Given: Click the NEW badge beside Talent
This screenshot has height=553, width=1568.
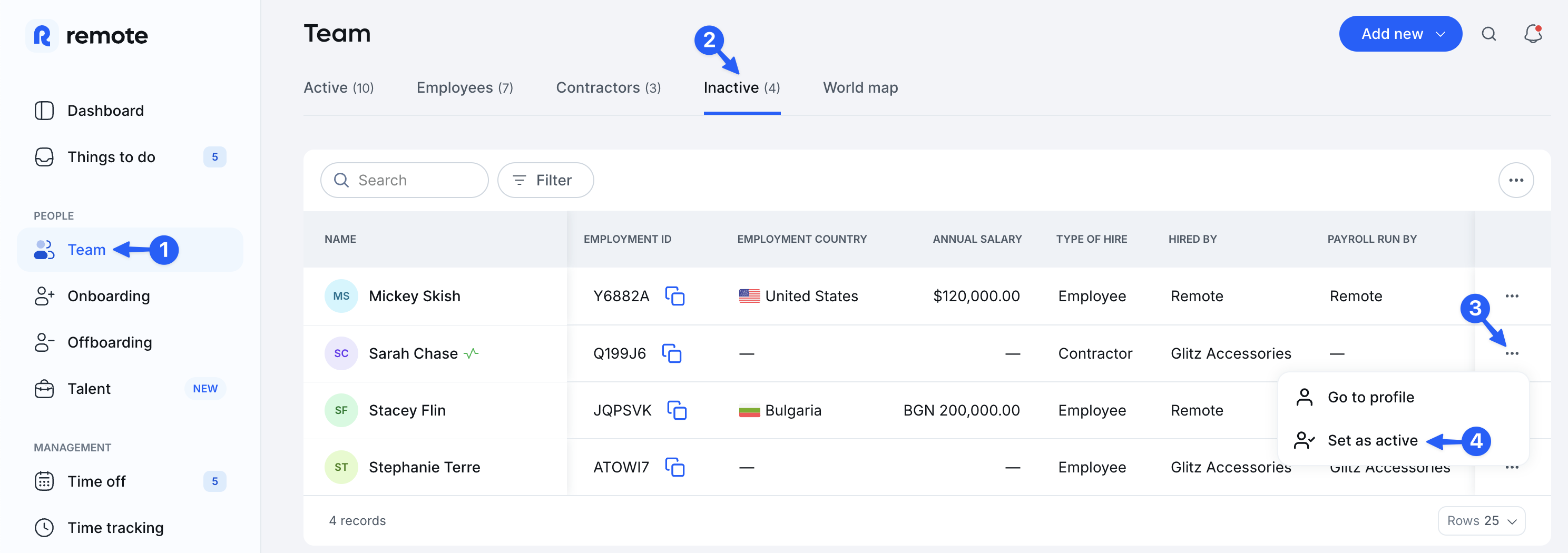Looking at the screenshot, I should pyautogui.click(x=205, y=389).
